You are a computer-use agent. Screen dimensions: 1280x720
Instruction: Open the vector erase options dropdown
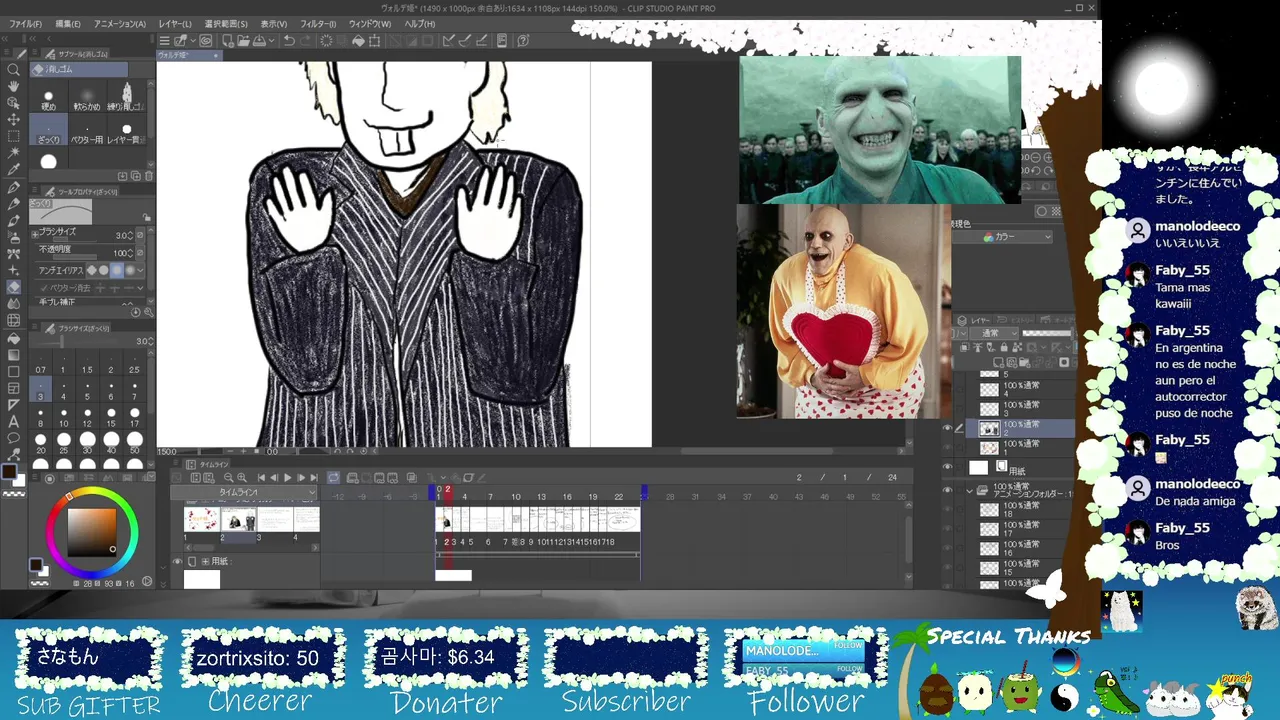tap(141, 287)
